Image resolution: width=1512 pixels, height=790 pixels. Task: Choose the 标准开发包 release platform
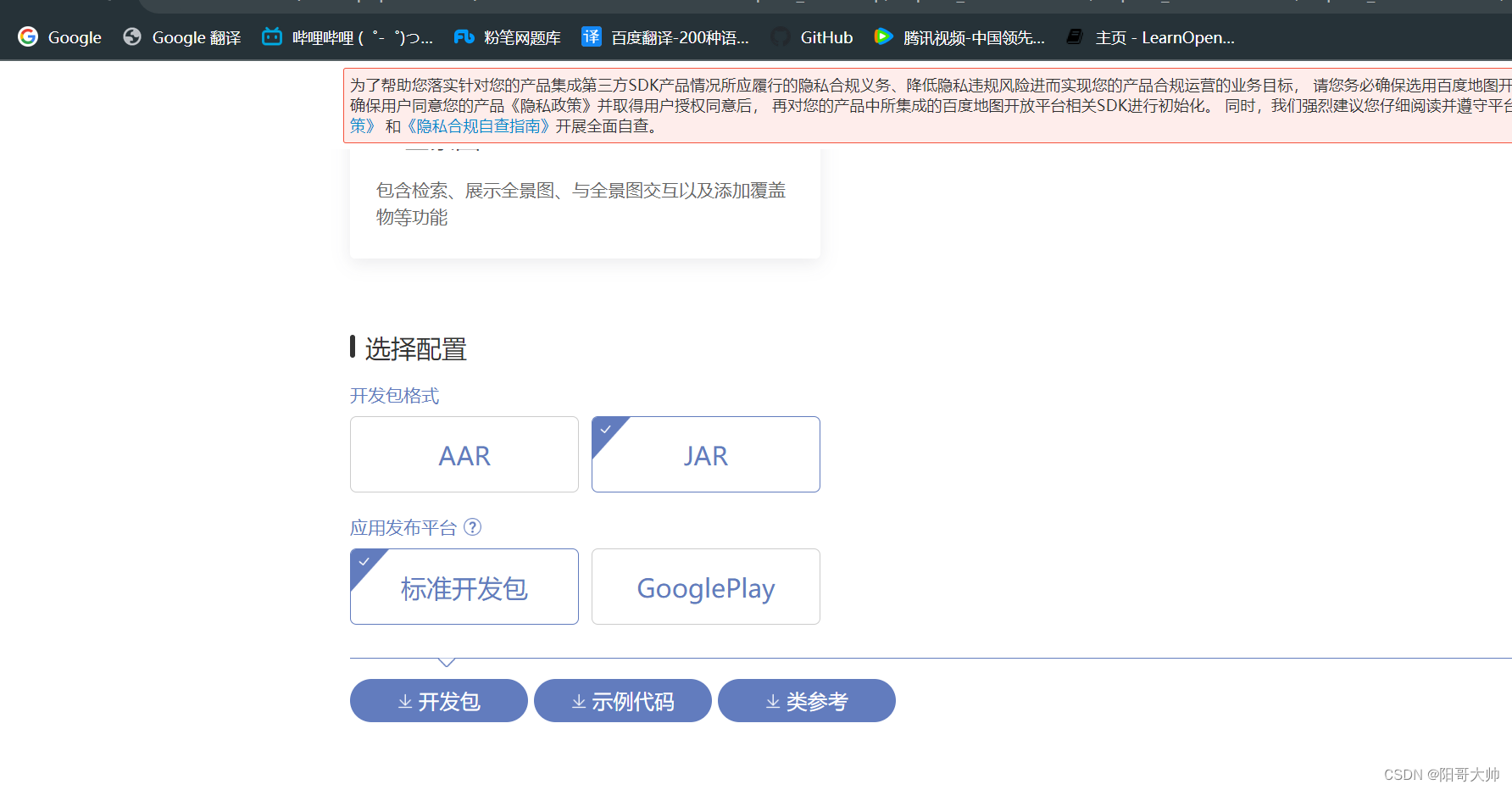pyautogui.click(x=464, y=587)
